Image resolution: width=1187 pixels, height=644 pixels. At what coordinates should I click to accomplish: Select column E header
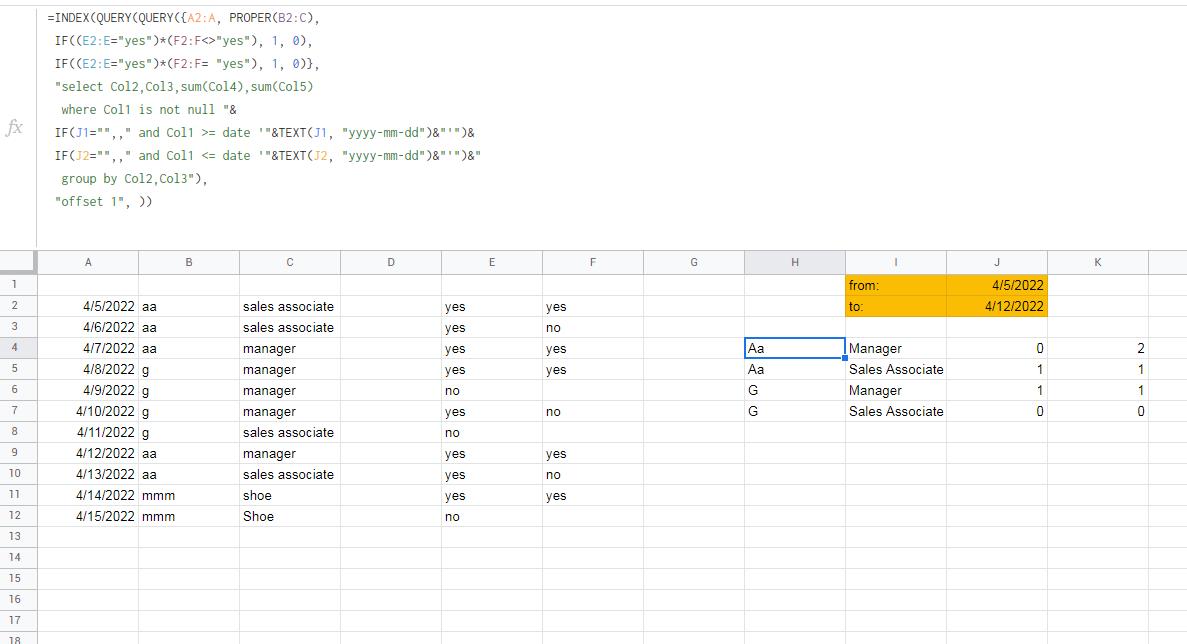click(x=491, y=262)
